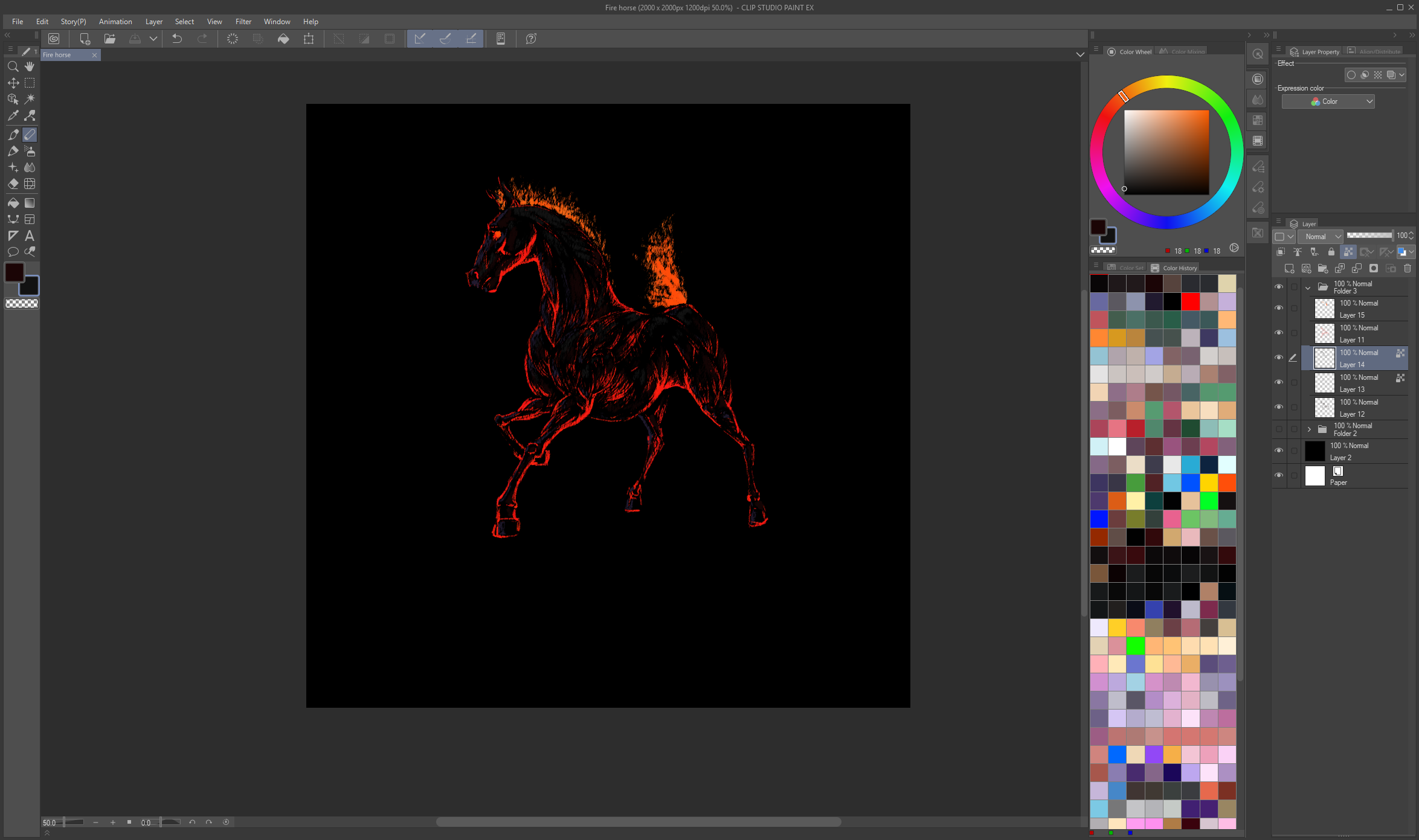The image size is (1419, 840).
Task: Switch to the Color History tab
Action: [1174, 268]
